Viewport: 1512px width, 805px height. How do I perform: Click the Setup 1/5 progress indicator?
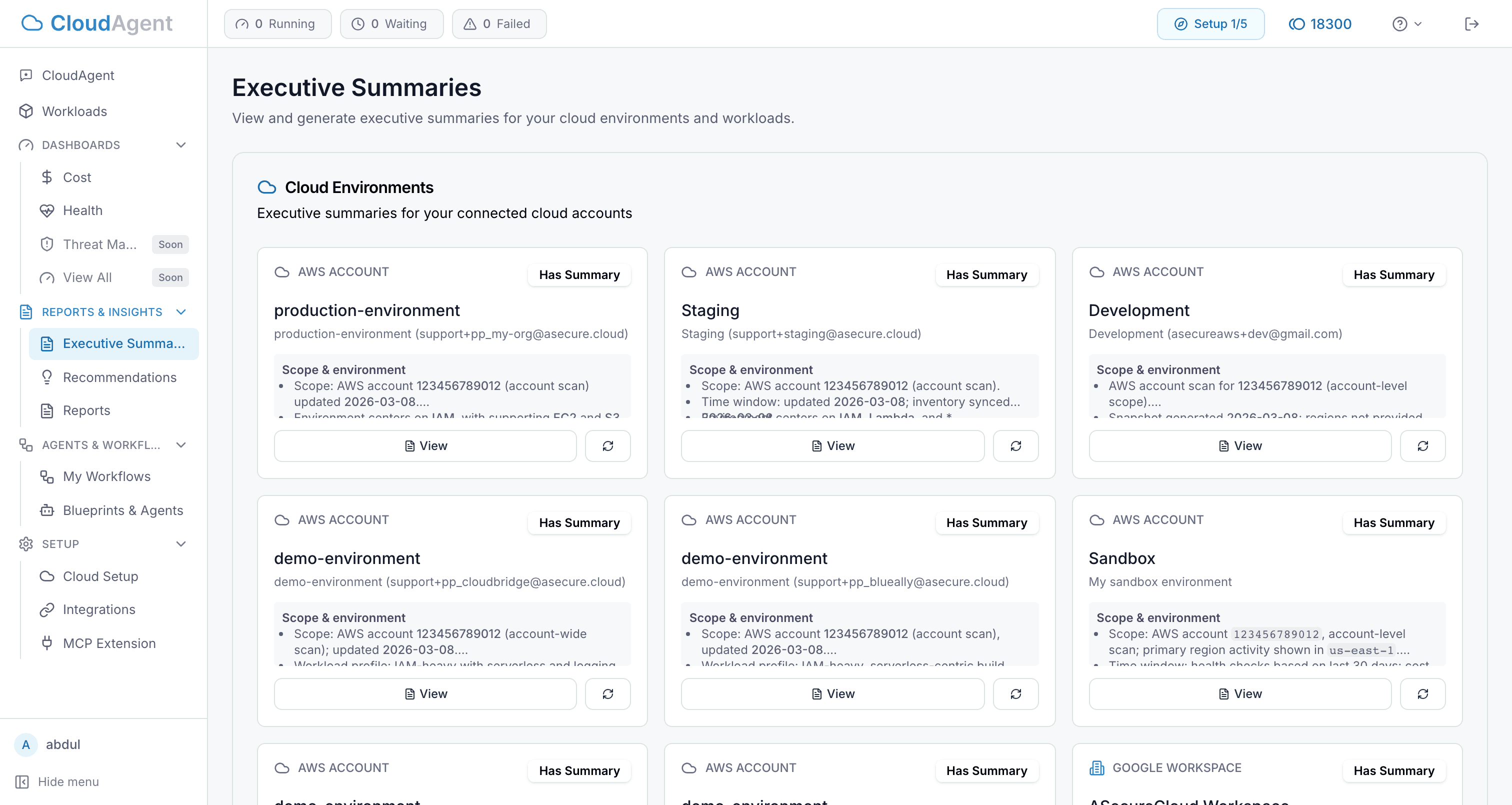coord(1210,23)
